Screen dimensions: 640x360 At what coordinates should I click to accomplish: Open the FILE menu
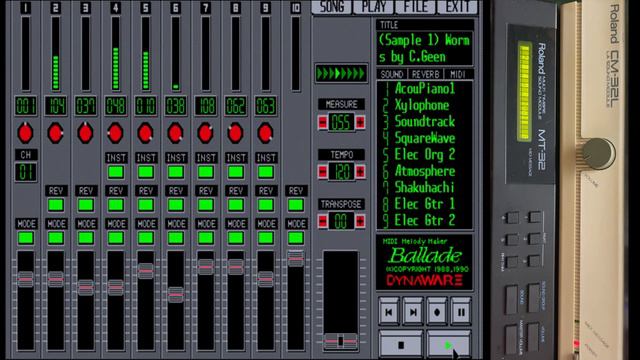416,7
